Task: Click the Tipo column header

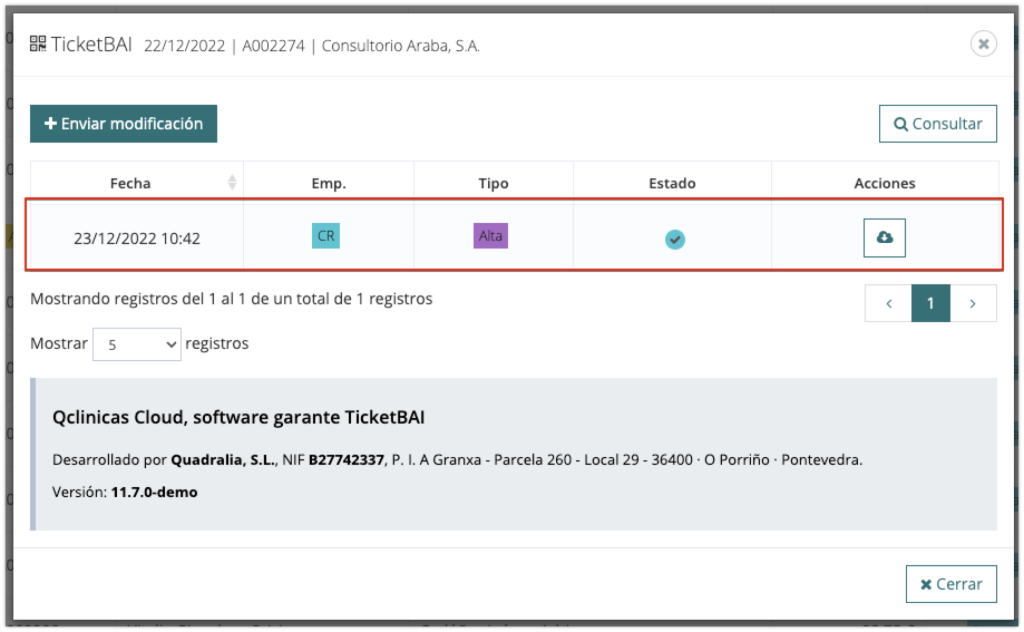Action: point(493,183)
